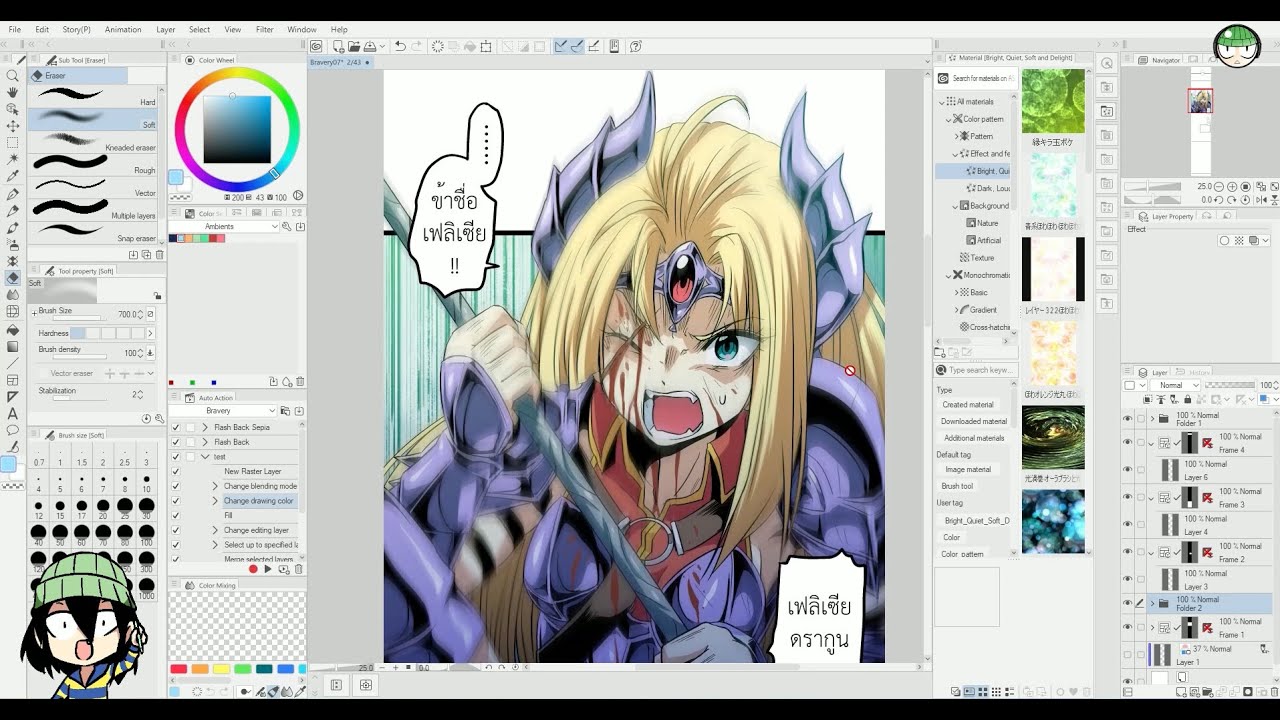Screen dimensions: 1280x720
Task: Switch to the Bravery07 canvas tab
Action: (x=339, y=62)
